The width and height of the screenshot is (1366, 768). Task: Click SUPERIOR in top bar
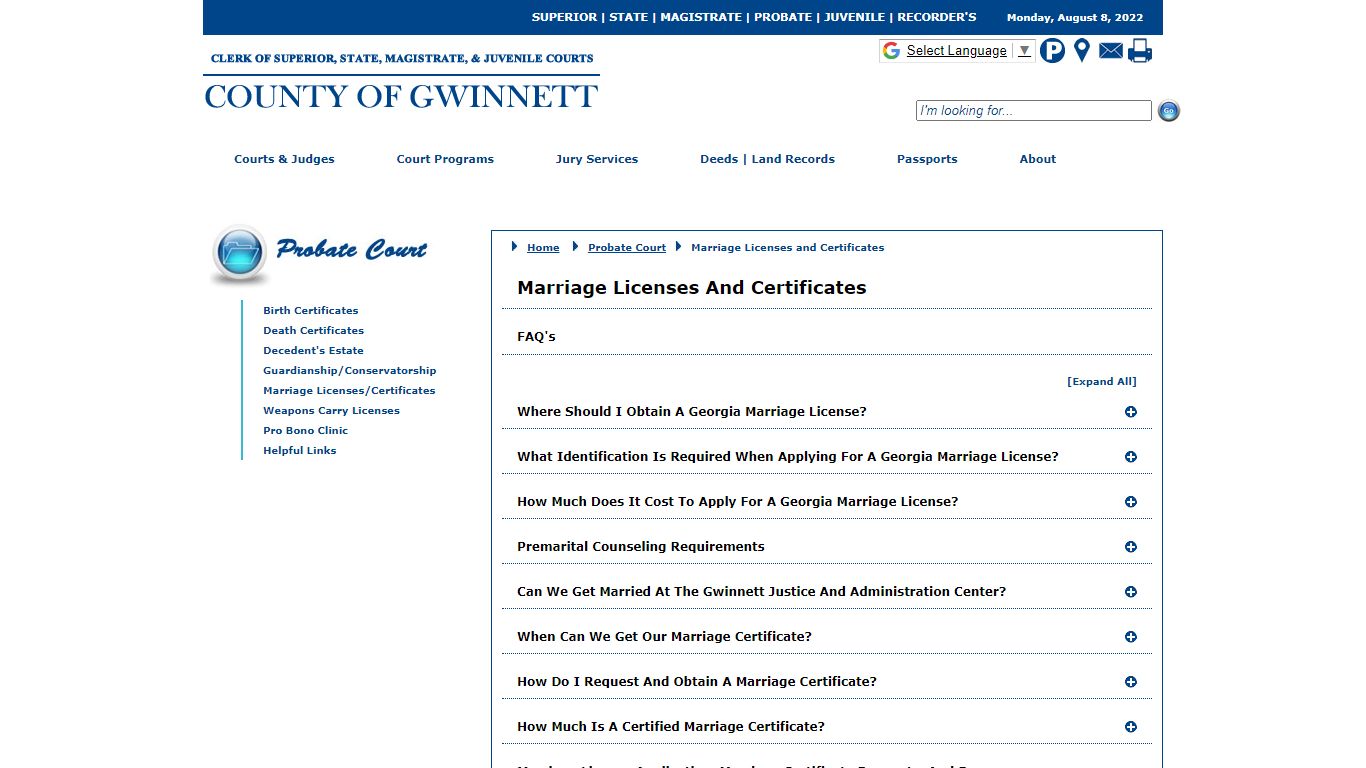point(564,17)
